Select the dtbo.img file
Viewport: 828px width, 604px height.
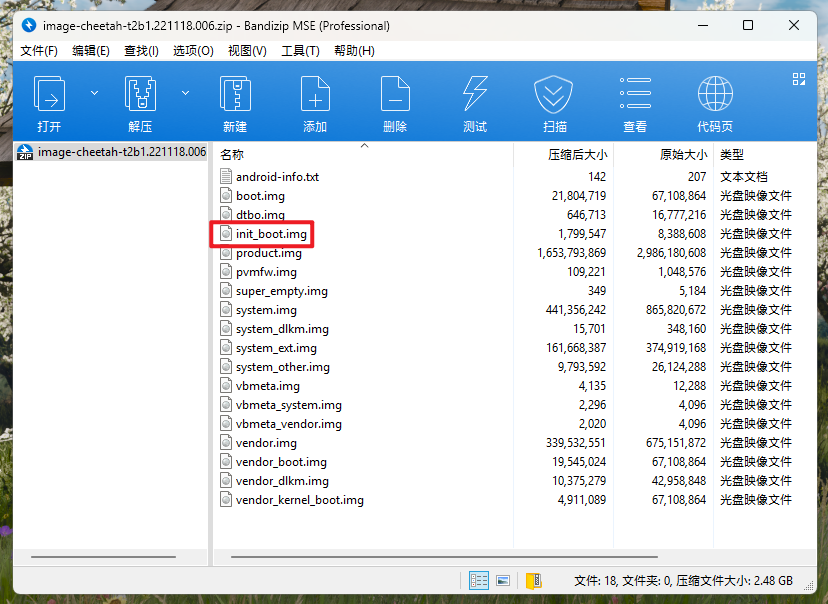[260, 215]
